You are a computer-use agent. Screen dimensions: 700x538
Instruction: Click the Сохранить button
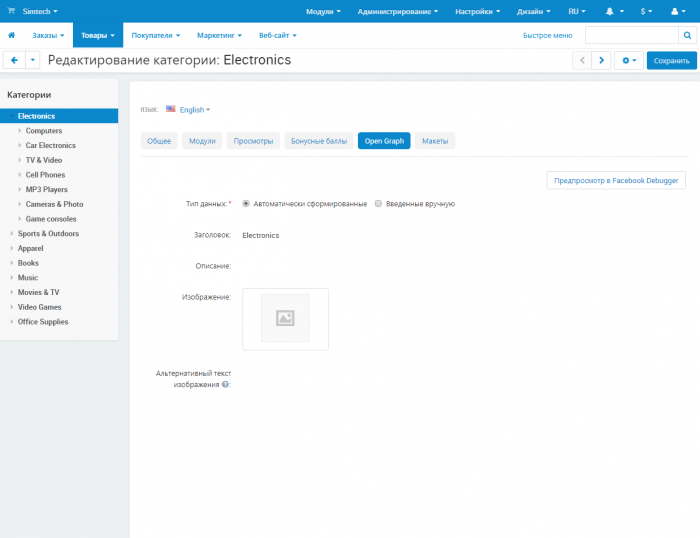(671, 60)
